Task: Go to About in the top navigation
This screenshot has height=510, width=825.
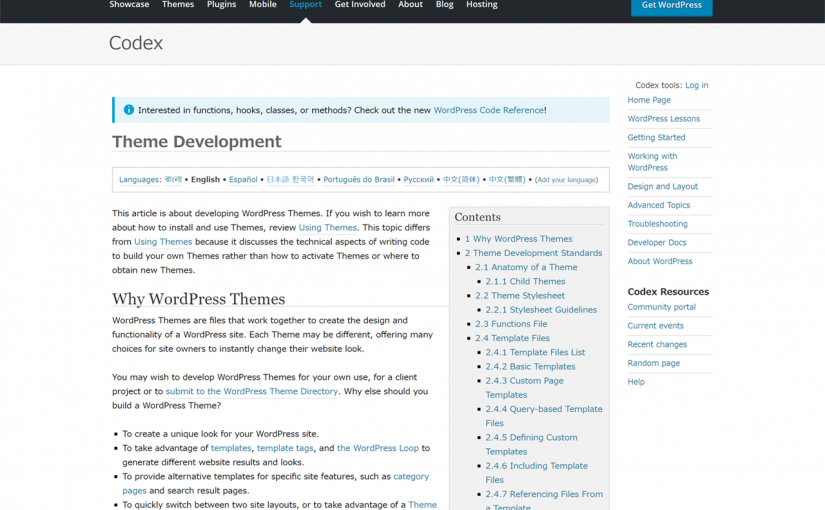Action: click(x=410, y=5)
